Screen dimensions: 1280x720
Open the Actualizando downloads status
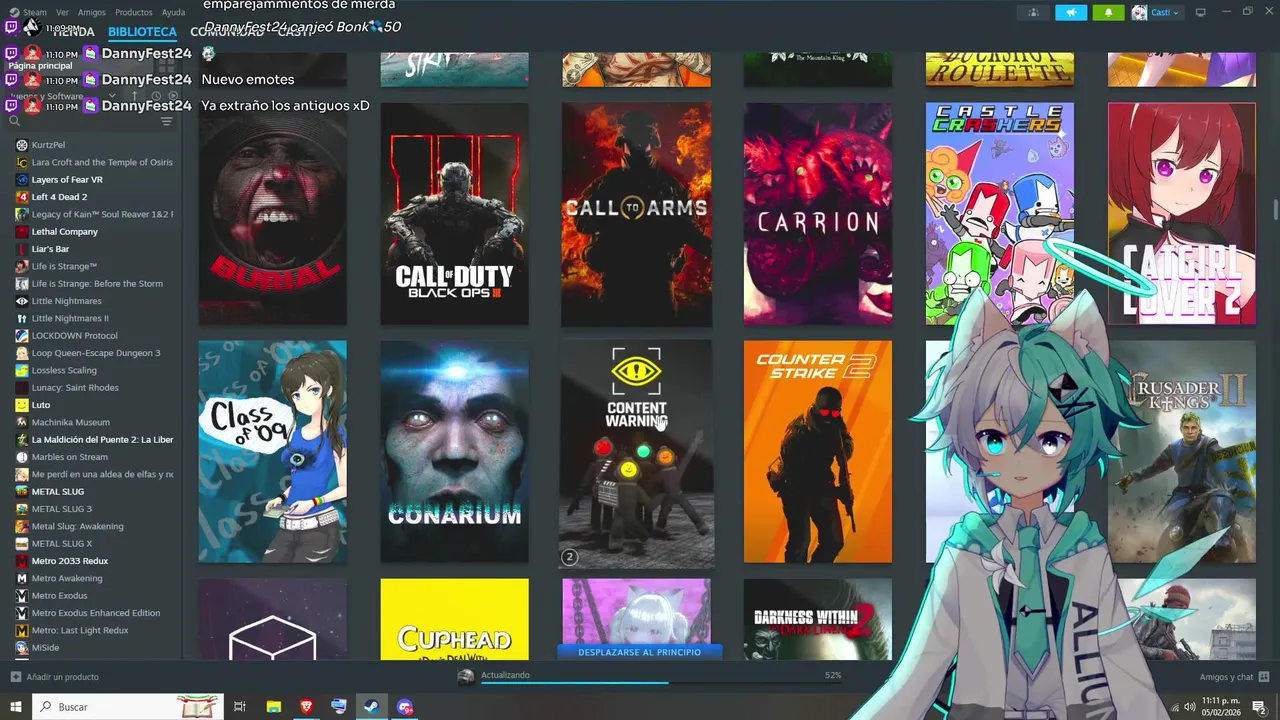[x=505, y=675]
